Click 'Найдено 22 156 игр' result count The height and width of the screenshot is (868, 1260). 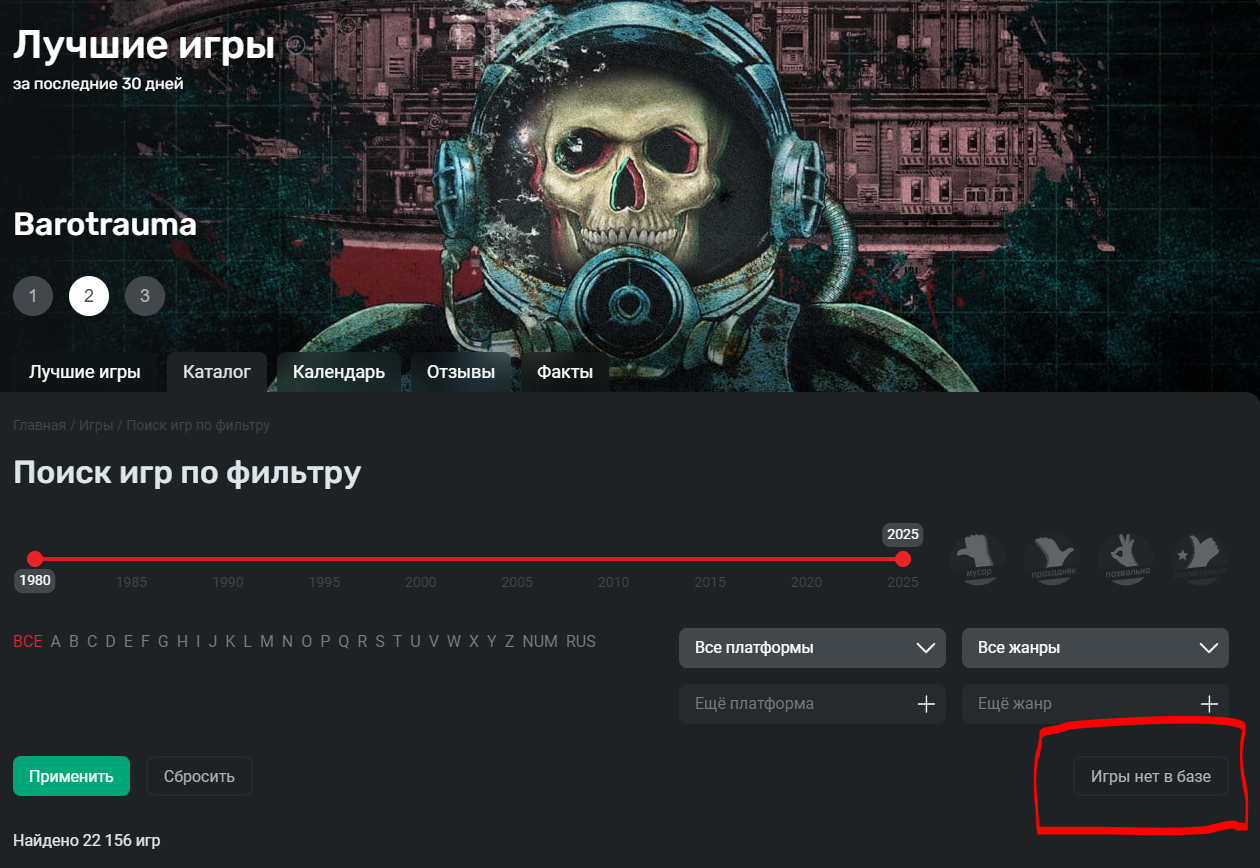pyautogui.click(x=86, y=840)
